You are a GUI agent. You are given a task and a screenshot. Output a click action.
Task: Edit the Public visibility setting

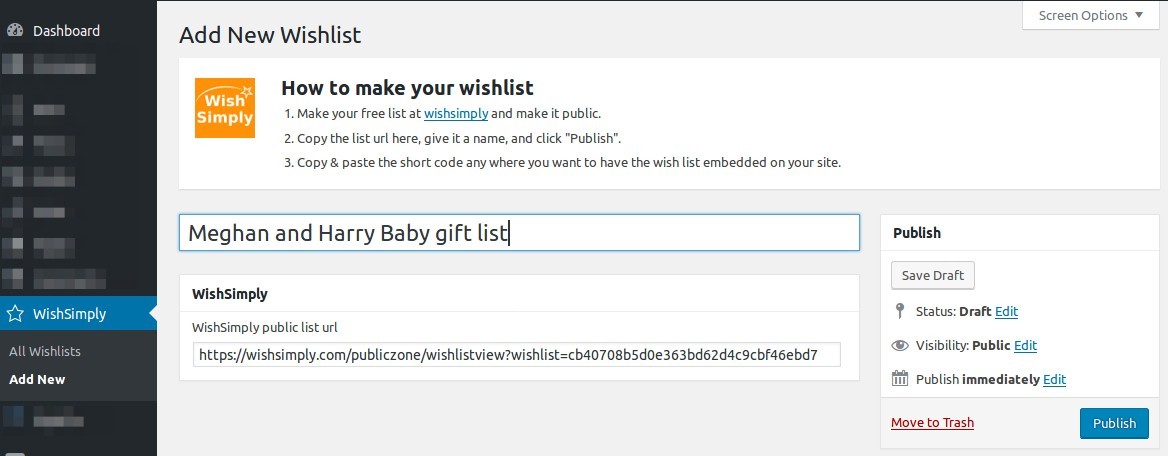click(x=1025, y=346)
